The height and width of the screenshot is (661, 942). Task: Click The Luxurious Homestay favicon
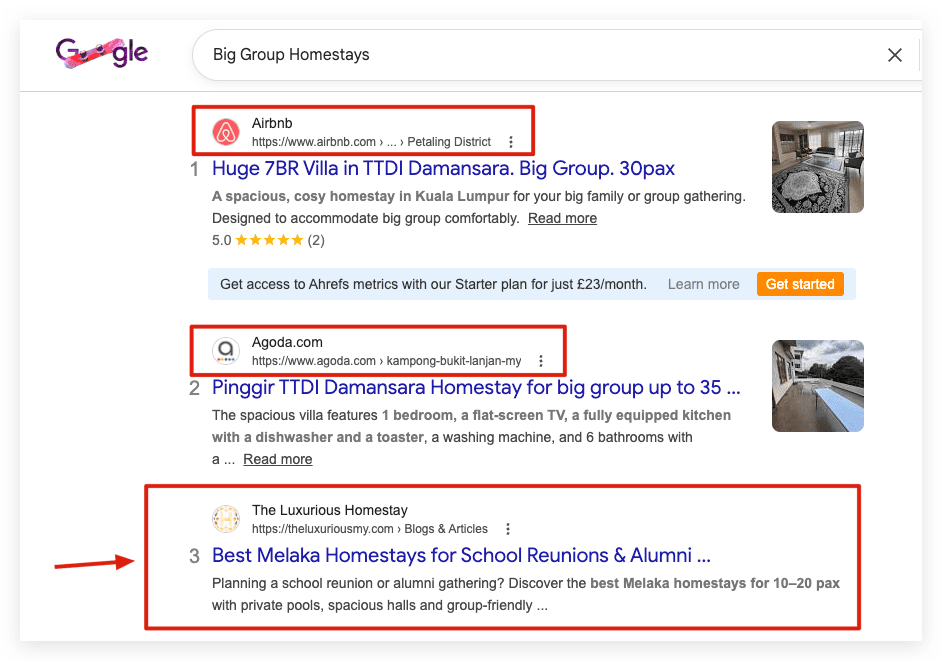click(226, 519)
